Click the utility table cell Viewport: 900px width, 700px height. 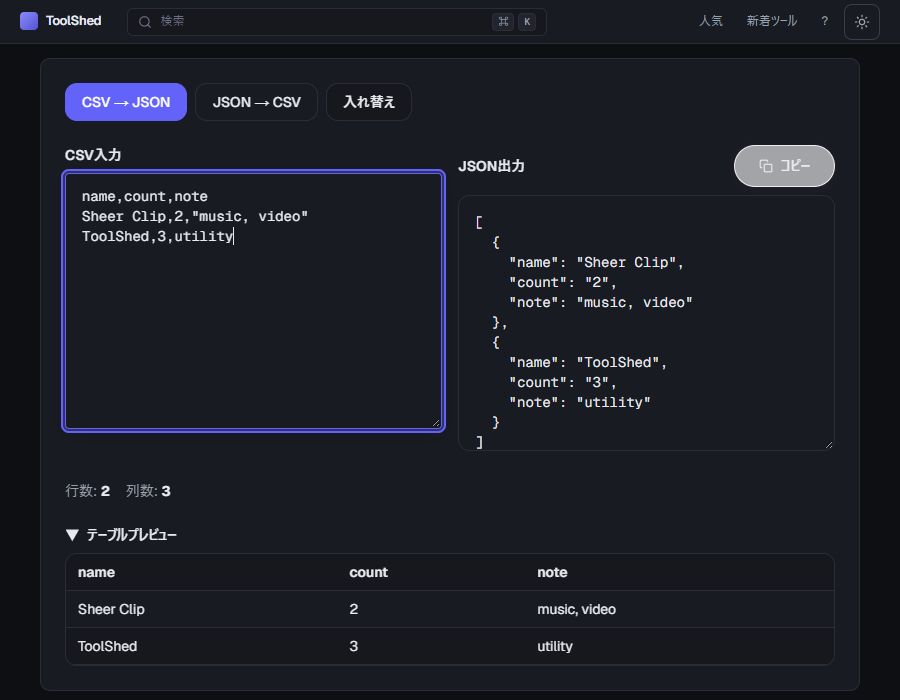tap(555, 647)
